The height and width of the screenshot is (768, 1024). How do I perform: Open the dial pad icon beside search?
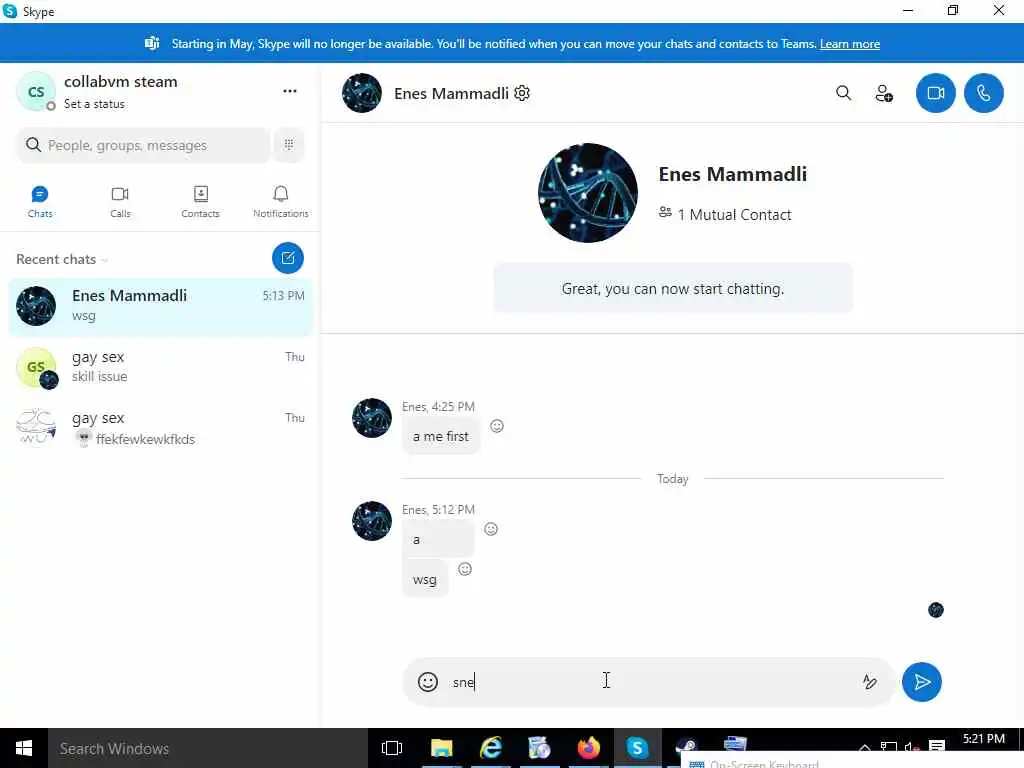click(x=289, y=144)
